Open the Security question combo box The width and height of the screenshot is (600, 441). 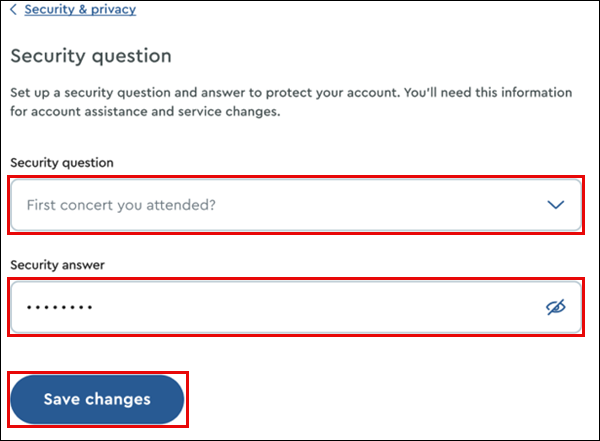(x=296, y=205)
